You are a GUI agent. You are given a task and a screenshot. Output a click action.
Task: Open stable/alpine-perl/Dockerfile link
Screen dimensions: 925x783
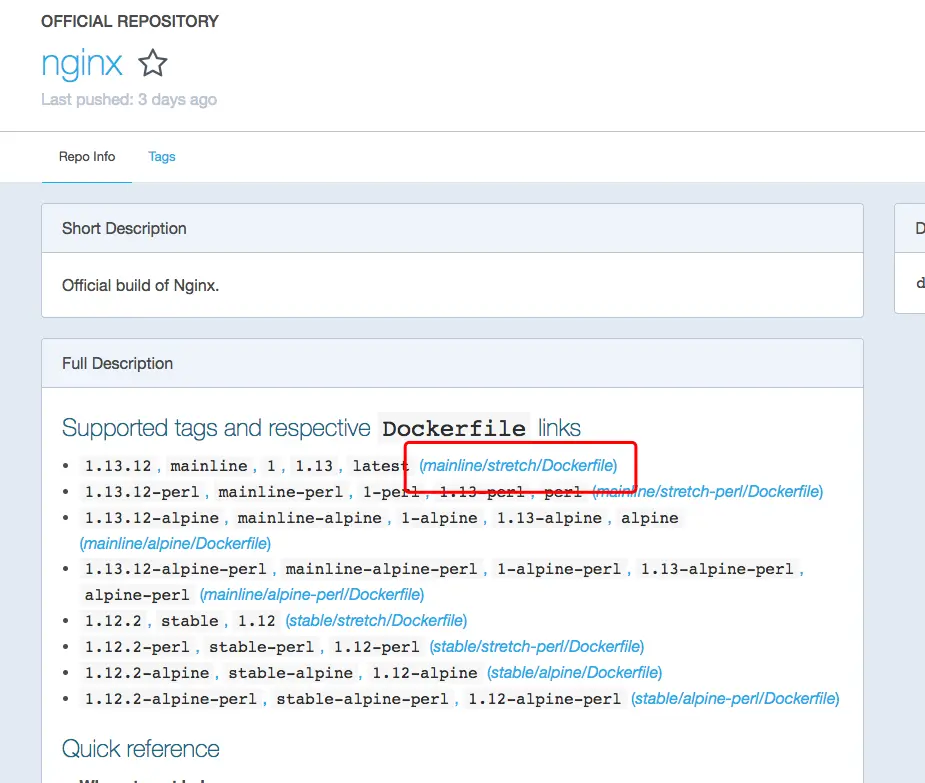tap(735, 698)
